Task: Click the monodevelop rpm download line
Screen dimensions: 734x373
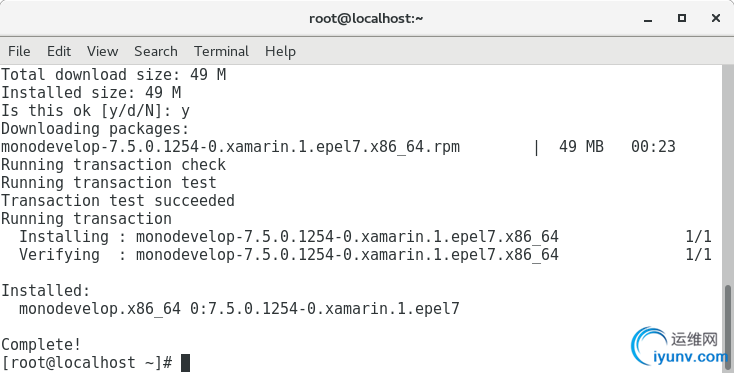Action: point(338,147)
